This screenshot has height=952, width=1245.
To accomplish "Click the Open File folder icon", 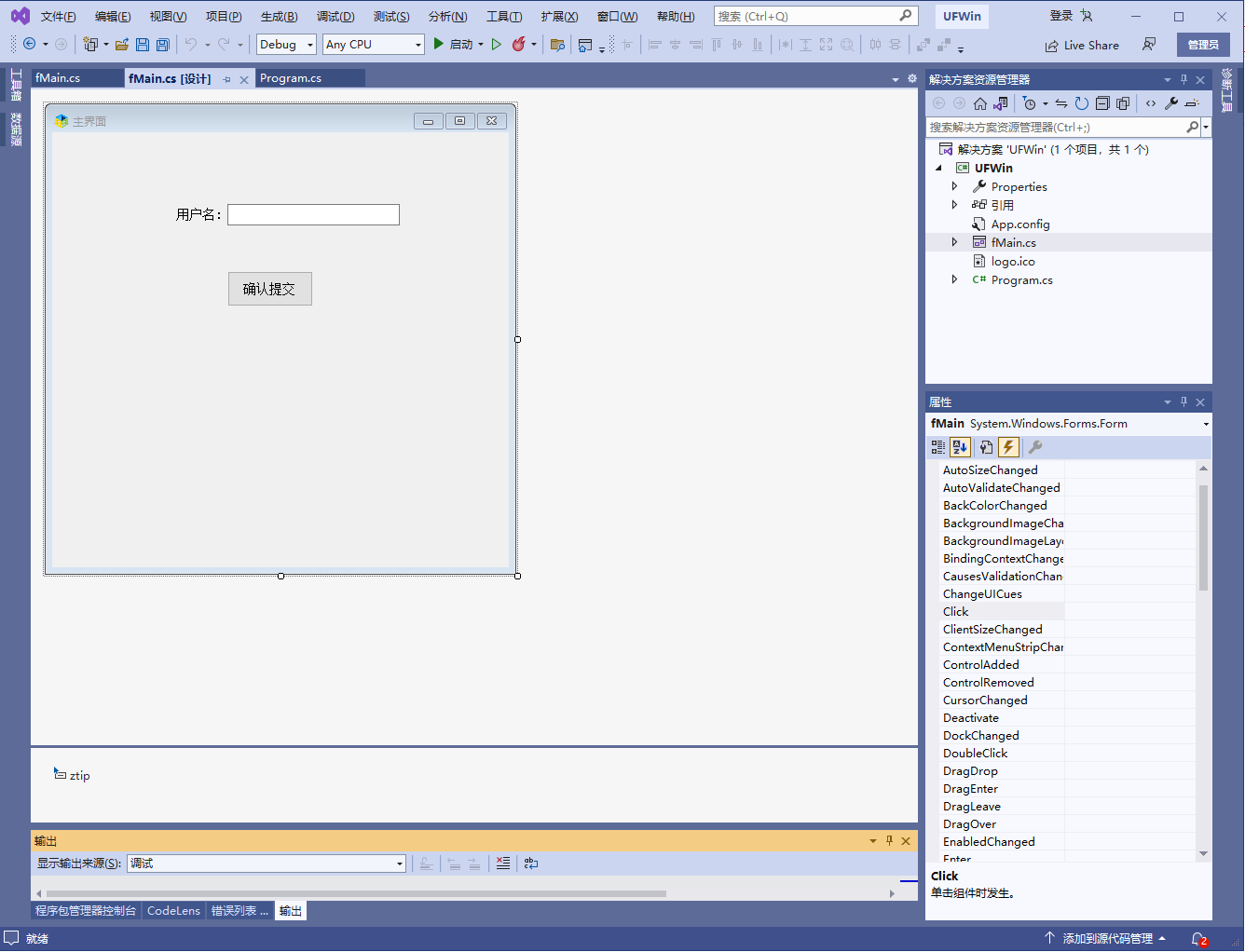I will coord(121,44).
